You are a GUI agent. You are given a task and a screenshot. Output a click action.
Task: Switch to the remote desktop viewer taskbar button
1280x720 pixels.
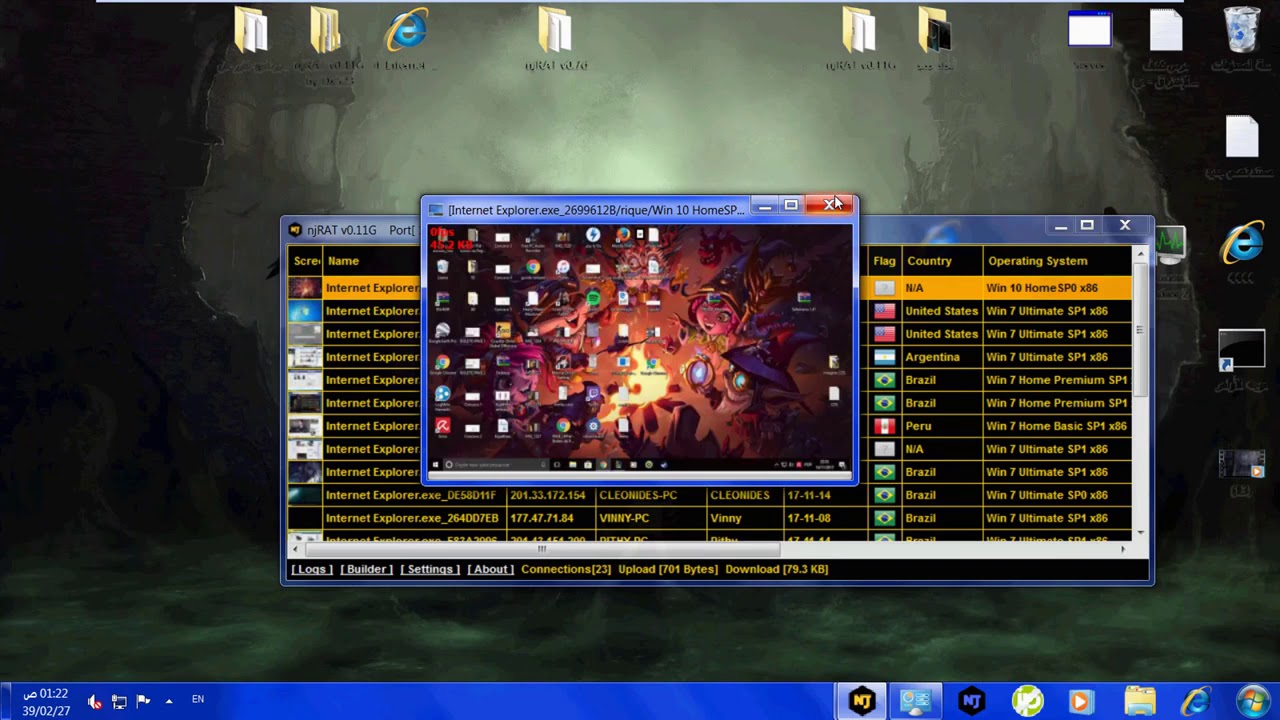pos(916,701)
